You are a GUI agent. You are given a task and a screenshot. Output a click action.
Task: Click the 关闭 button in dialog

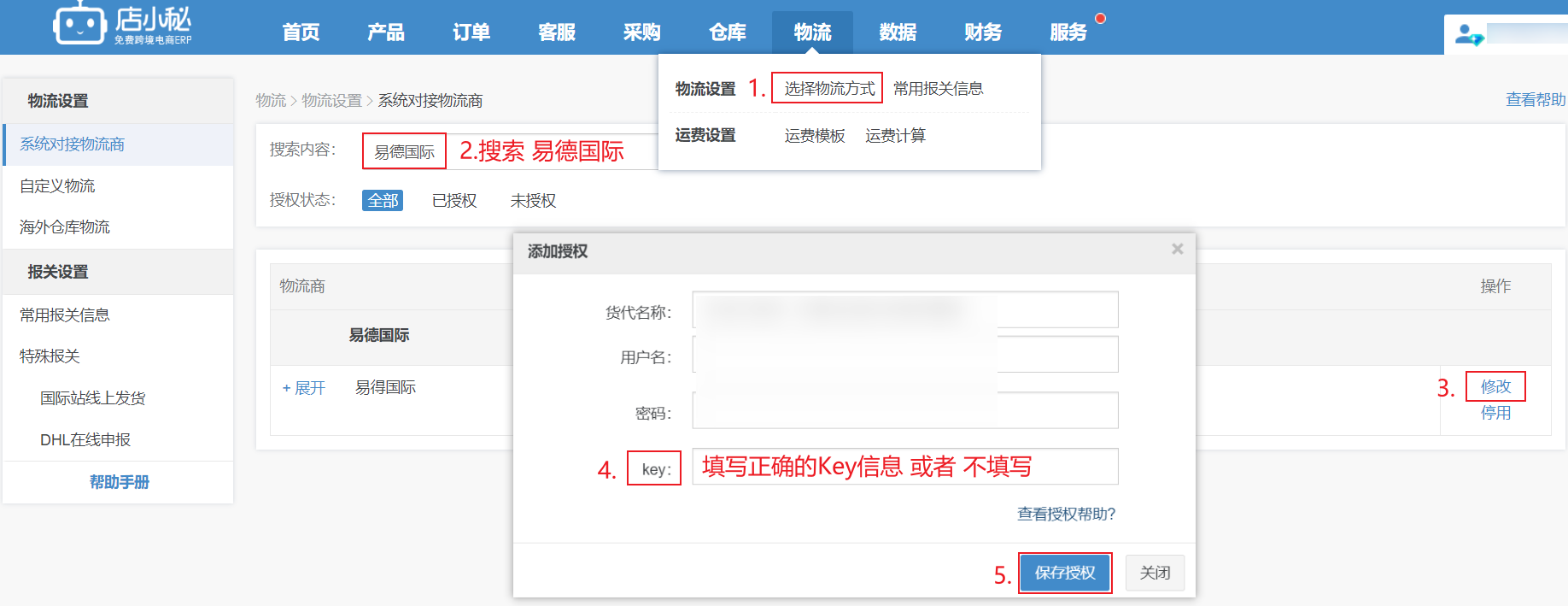point(1155,573)
